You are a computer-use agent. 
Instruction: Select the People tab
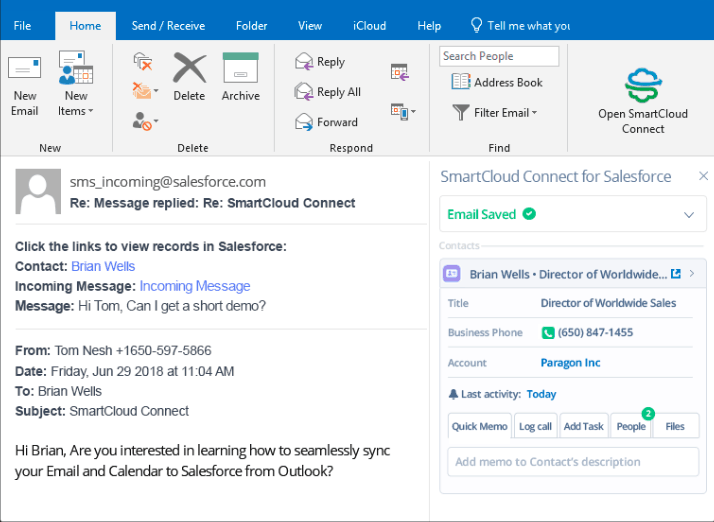[631, 426]
